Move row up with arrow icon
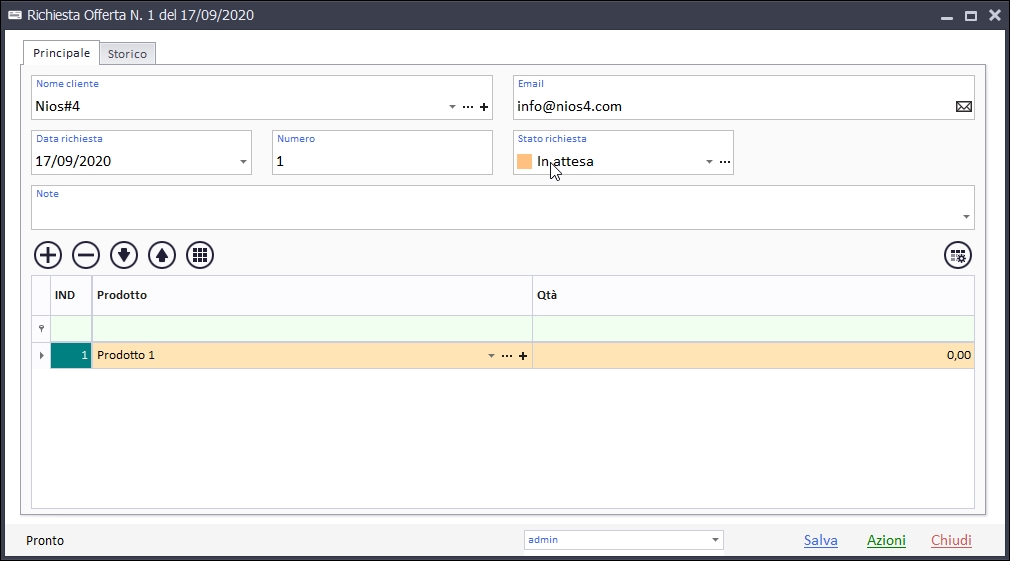 pyautogui.click(x=162, y=255)
